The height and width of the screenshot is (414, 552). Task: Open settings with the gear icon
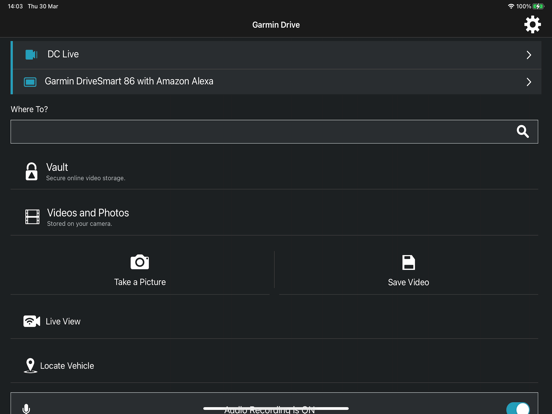(532, 25)
